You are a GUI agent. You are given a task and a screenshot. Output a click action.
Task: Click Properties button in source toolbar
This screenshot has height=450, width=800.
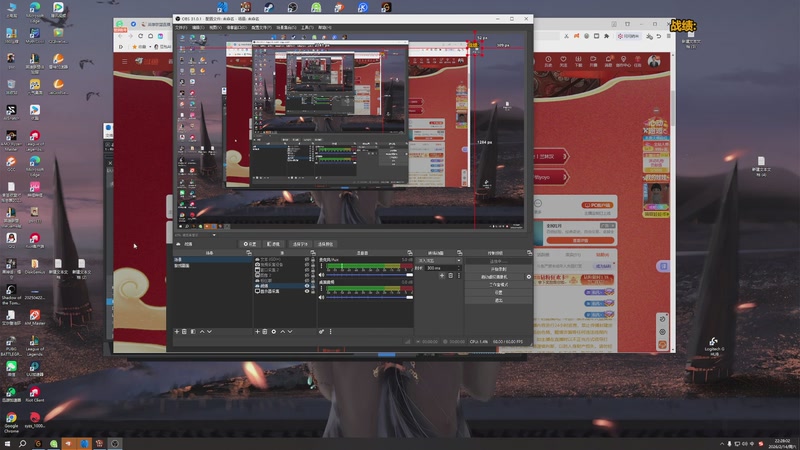250,244
